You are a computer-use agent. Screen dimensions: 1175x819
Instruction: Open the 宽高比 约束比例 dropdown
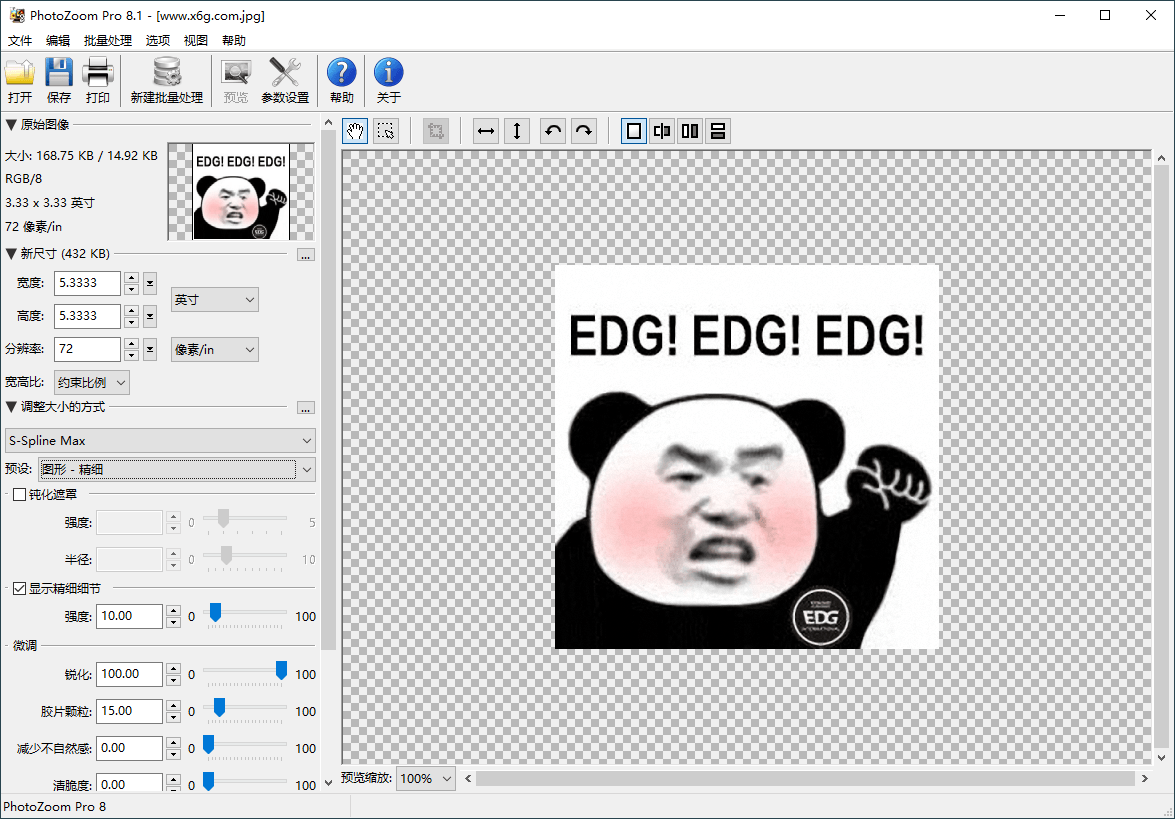91,382
